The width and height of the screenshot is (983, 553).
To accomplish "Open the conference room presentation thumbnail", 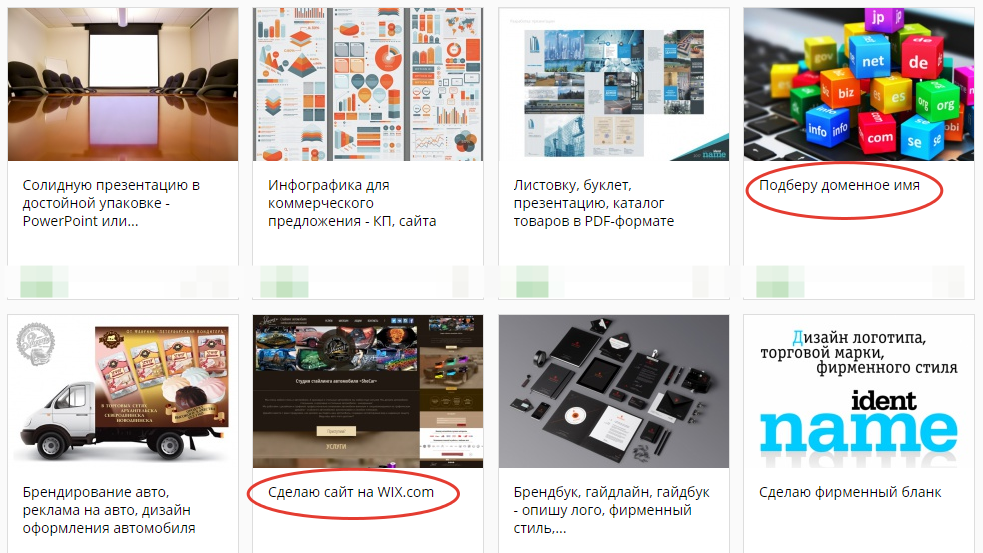I will [x=123, y=84].
